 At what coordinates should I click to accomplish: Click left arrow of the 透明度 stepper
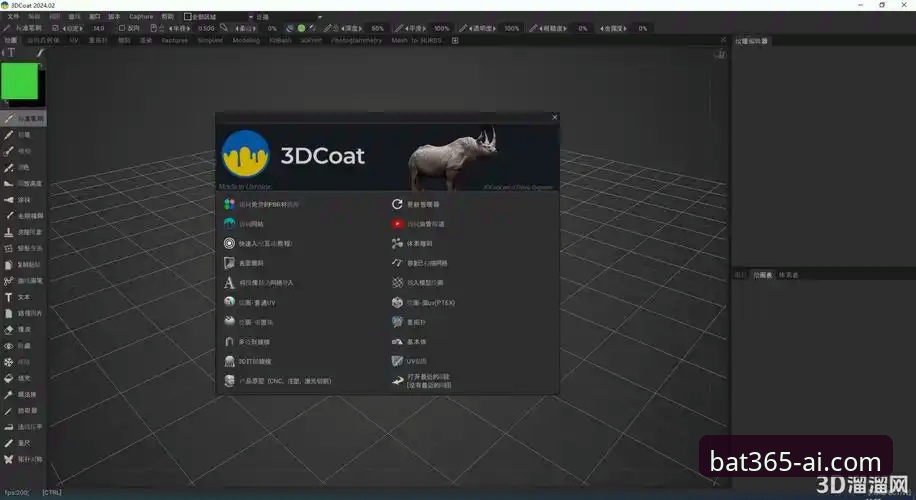(x=470, y=28)
